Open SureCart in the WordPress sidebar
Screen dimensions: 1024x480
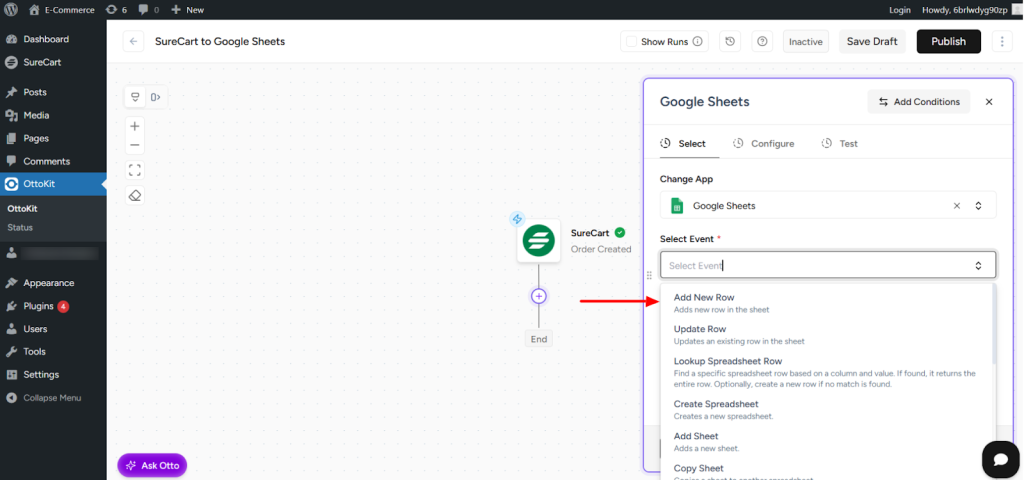point(43,62)
